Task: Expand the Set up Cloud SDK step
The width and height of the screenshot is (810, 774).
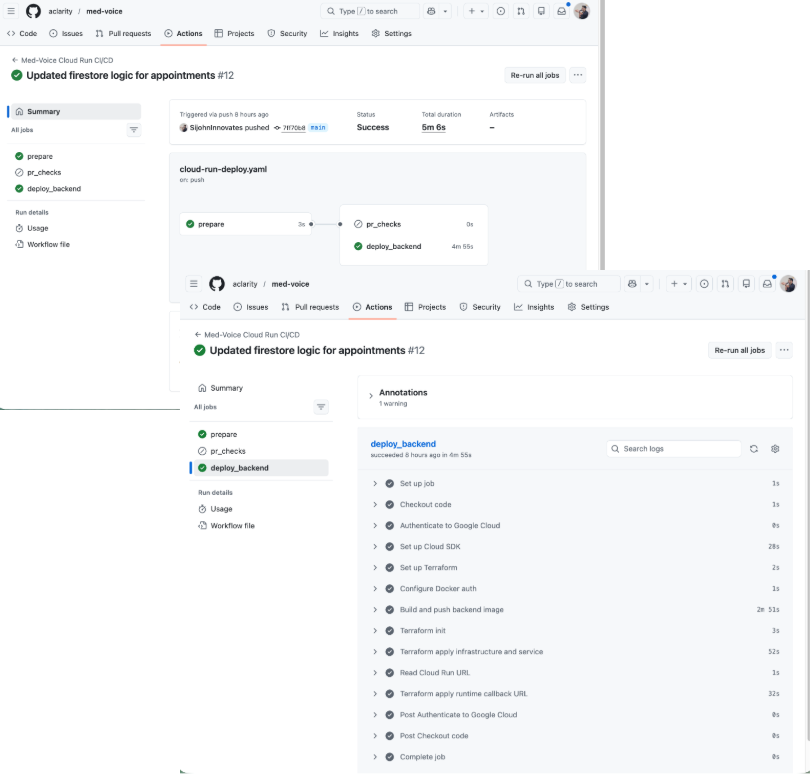Action: 375,547
